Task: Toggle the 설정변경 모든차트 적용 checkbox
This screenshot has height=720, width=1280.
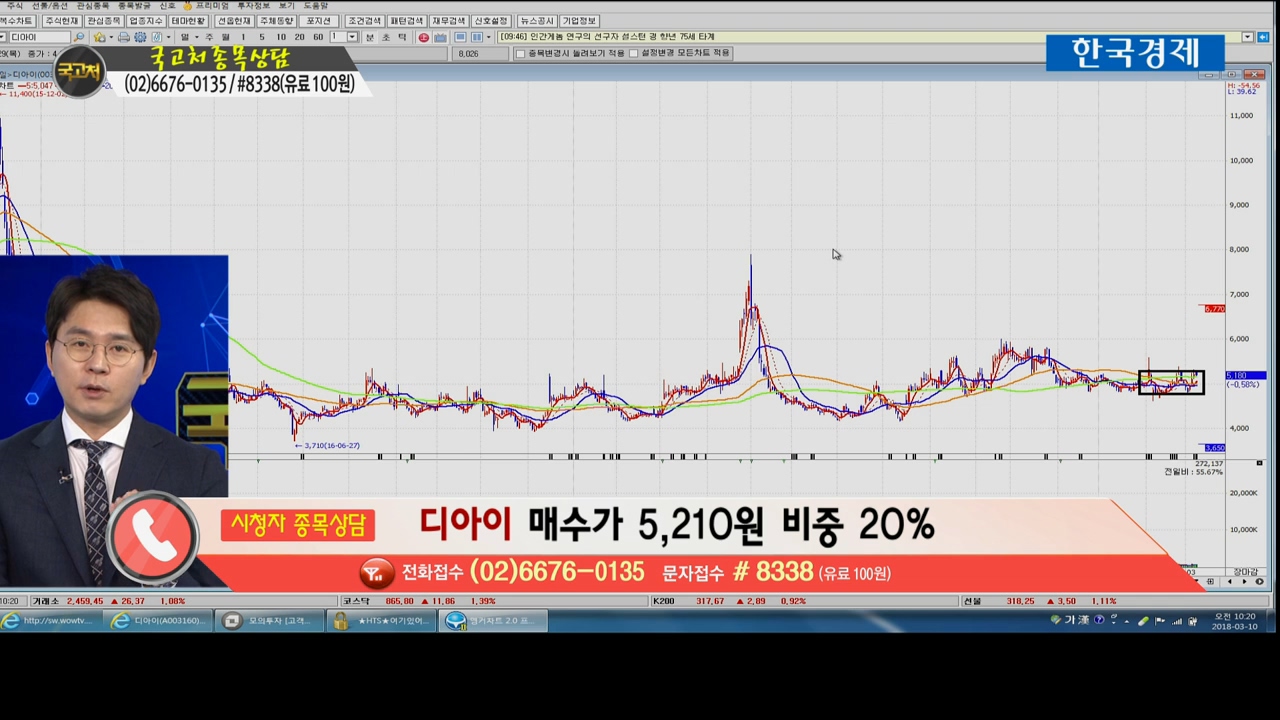Action: pyautogui.click(x=634, y=53)
